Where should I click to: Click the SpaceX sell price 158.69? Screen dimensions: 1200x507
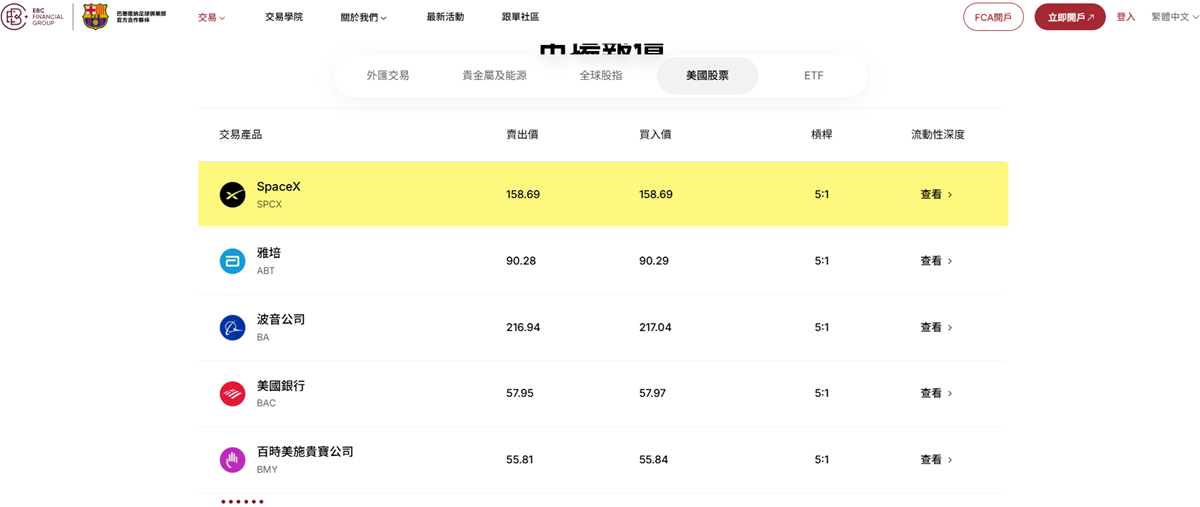[523, 195]
